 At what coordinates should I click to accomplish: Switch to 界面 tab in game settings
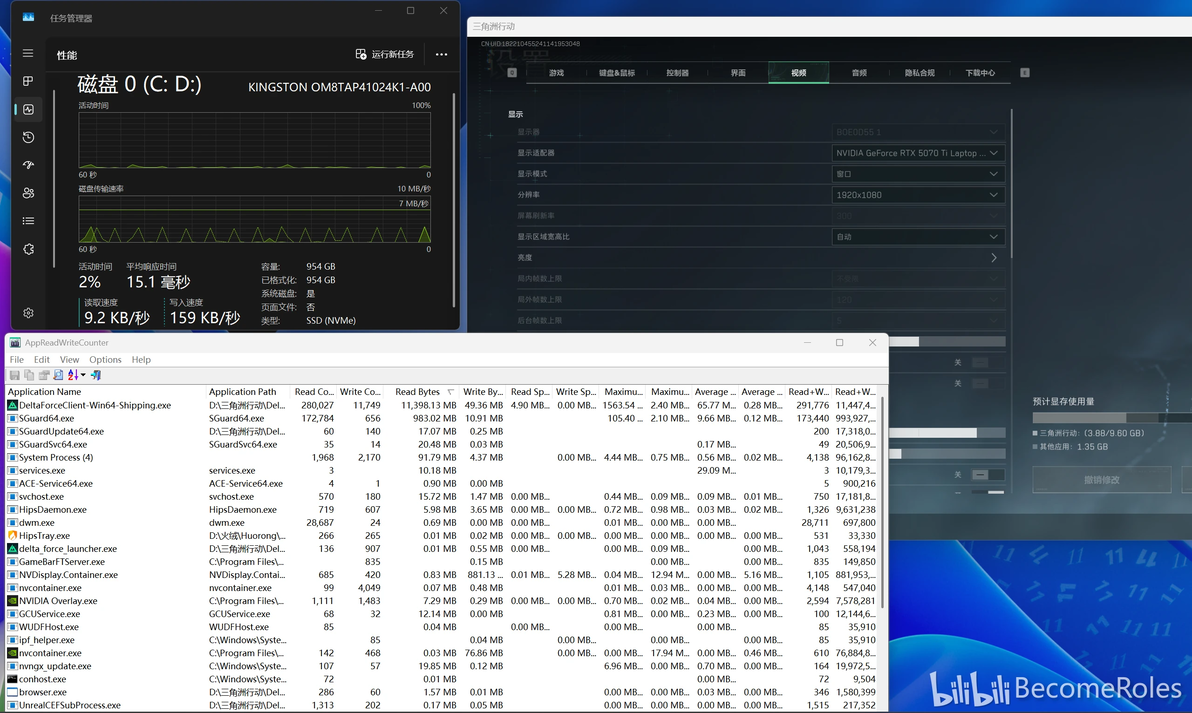pos(738,73)
